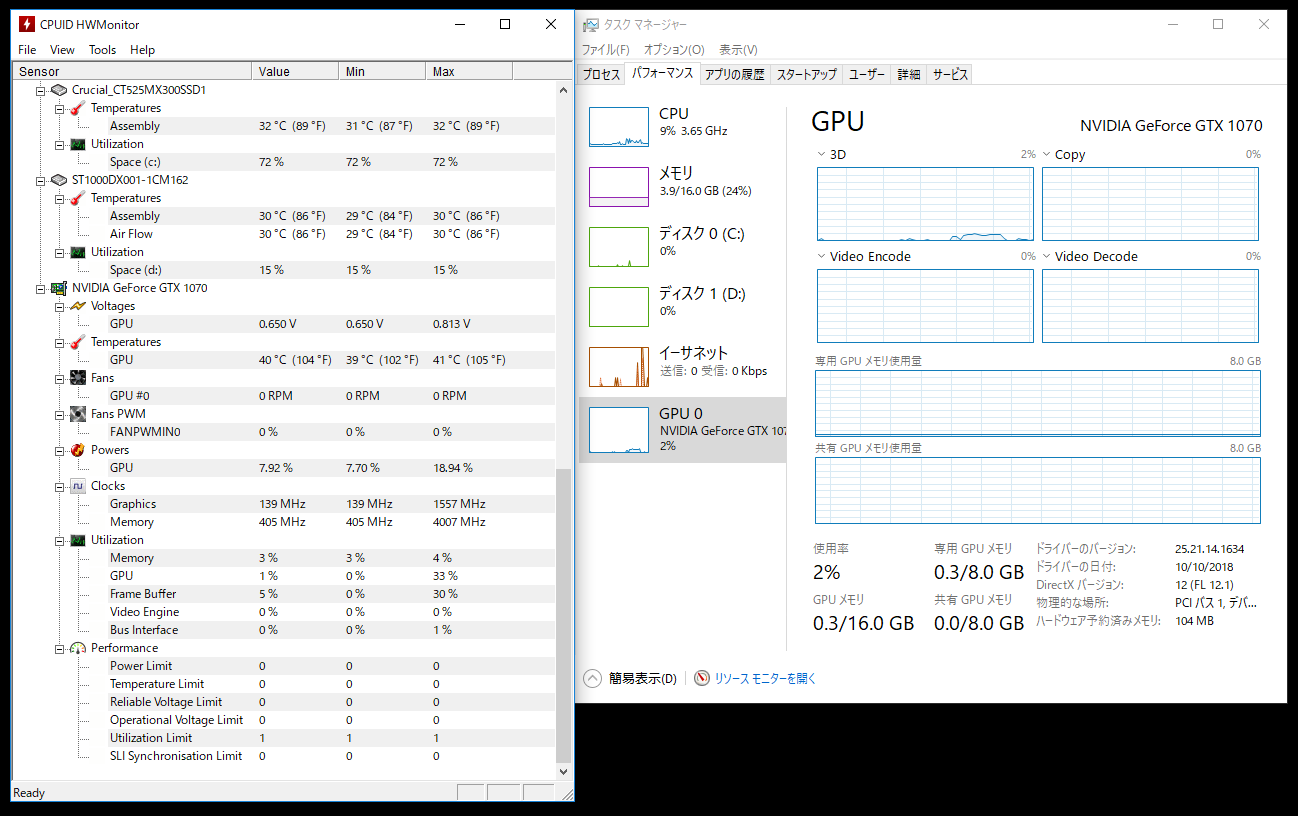The height and width of the screenshot is (816, 1298).
Task: Click the NVIDIA GeForce GTX 1070 card icon in HWMonitor tree
Action: (x=58, y=288)
